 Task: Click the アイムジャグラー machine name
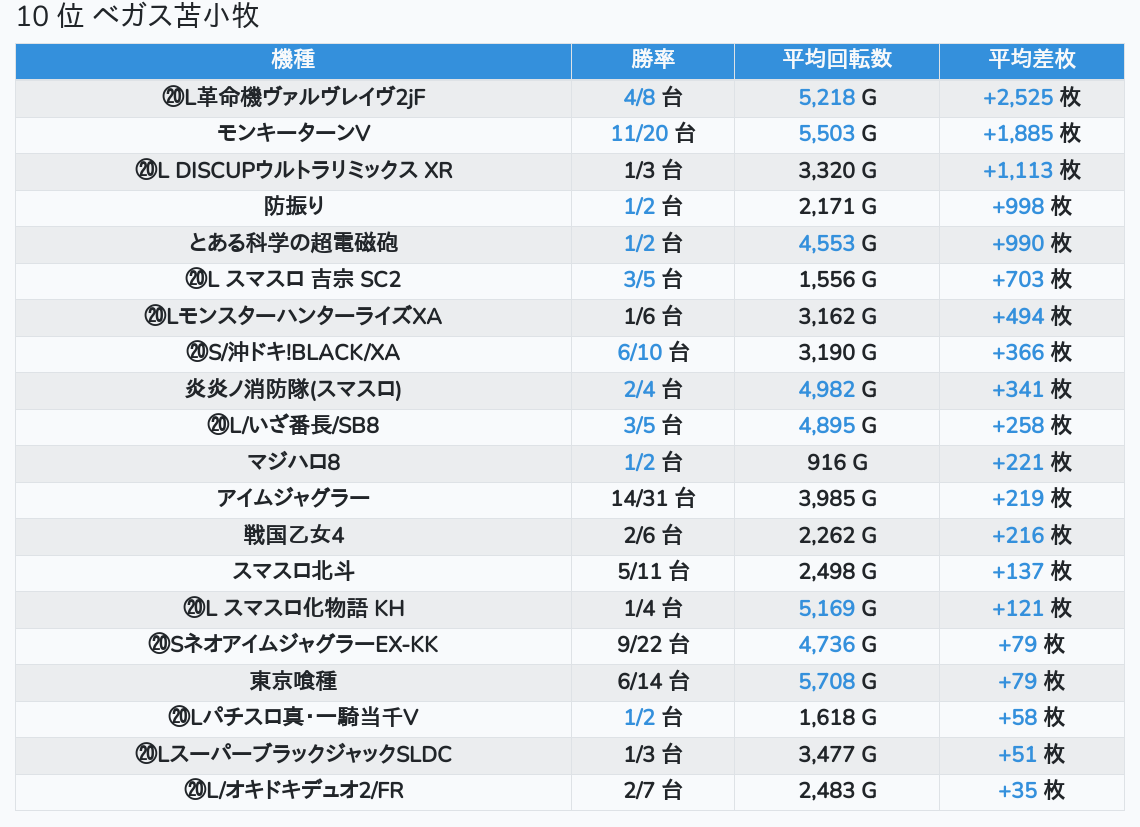(293, 498)
